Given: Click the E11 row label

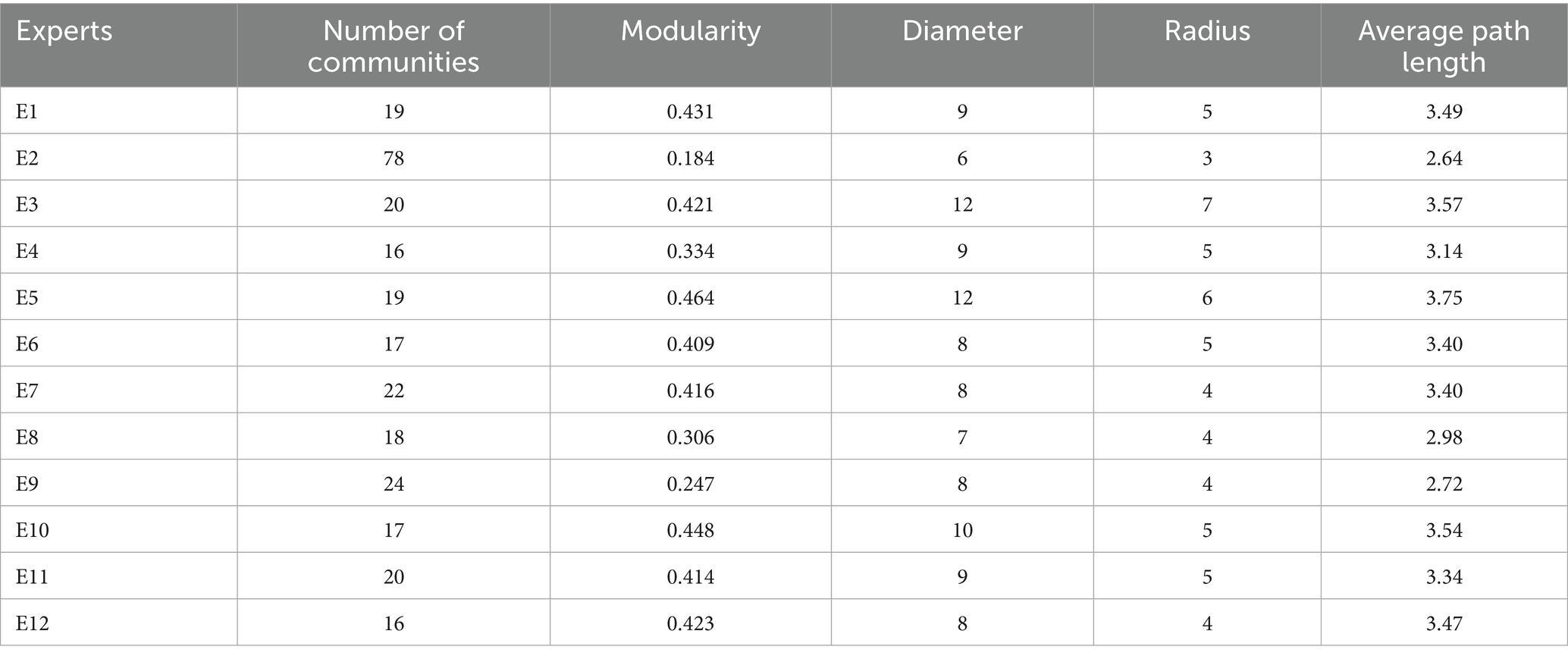Looking at the screenshot, I should (x=32, y=577).
